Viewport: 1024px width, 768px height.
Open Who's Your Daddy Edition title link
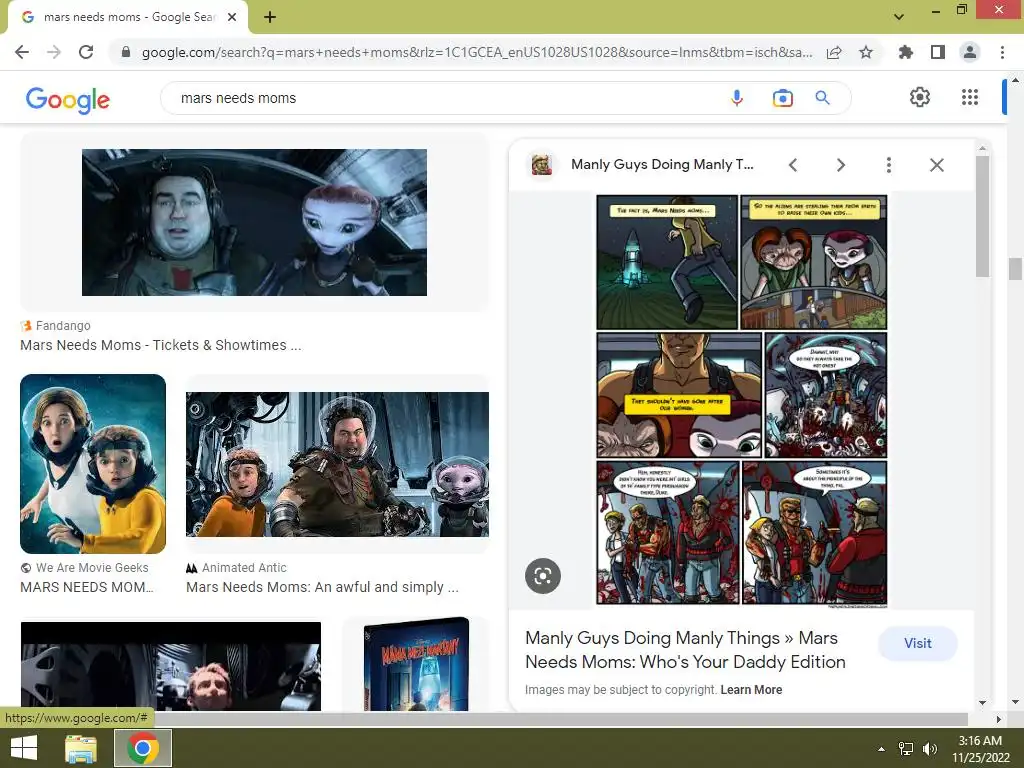point(685,650)
